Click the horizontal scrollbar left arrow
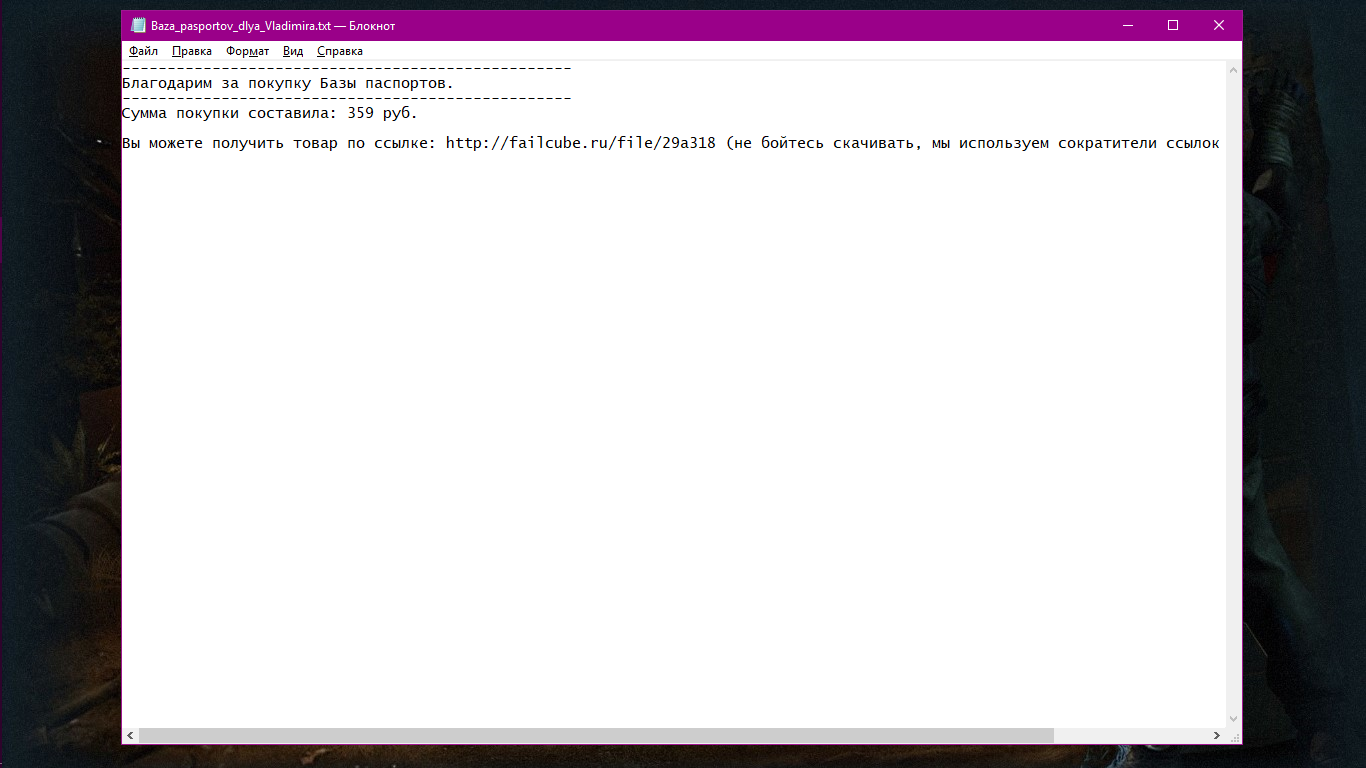The height and width of the screenshot is (768, 1366). pos(131,735)
